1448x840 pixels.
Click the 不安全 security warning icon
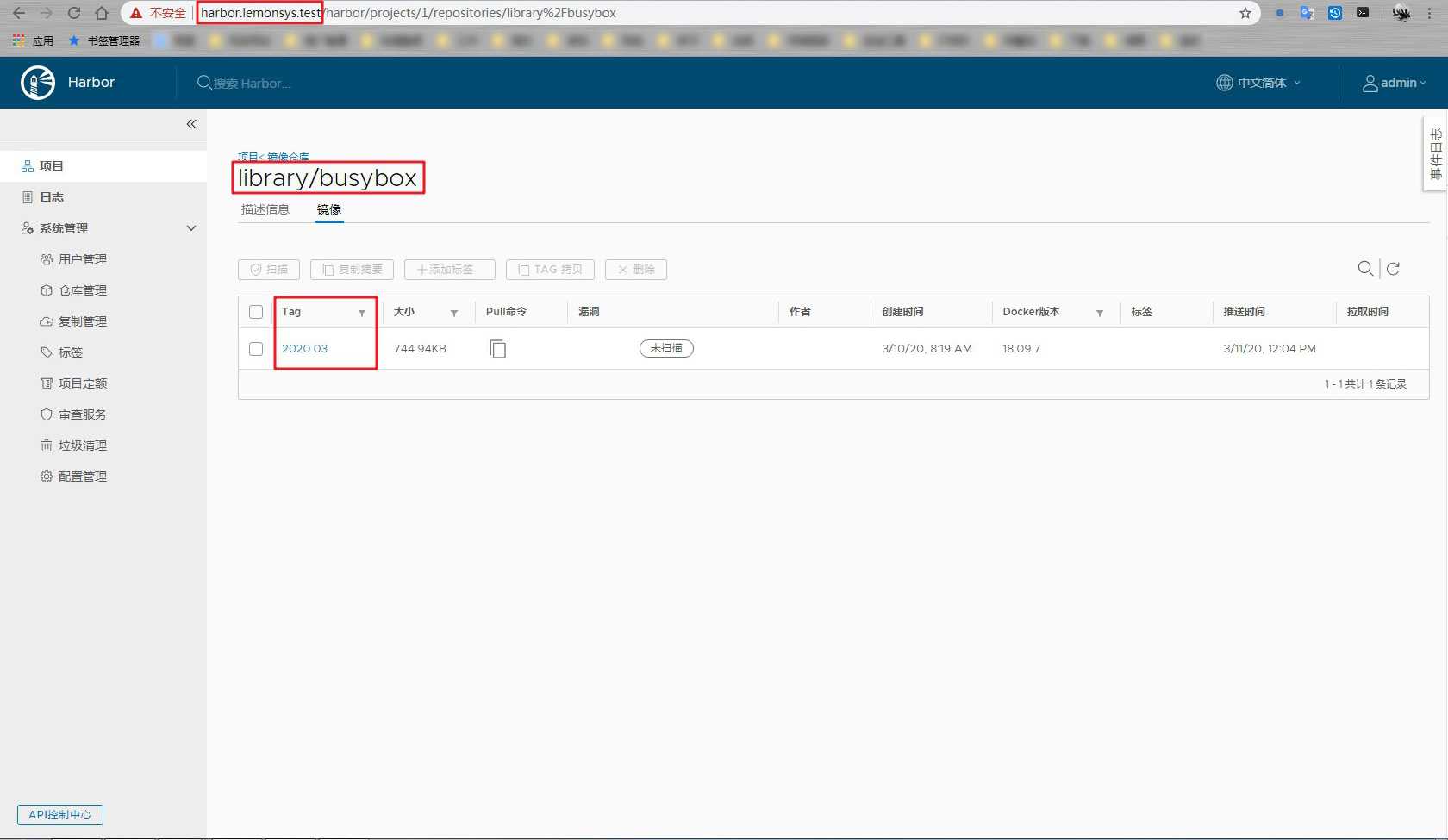pyautogui.click(x=136, y=13)
